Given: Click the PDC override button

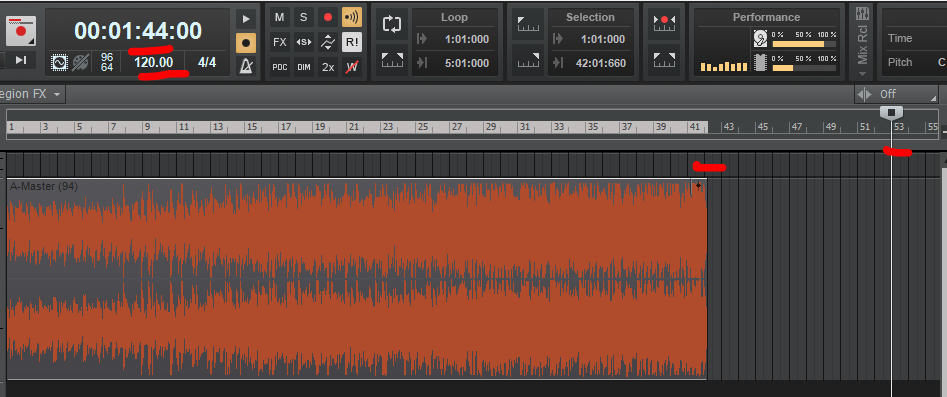Looking at the screenshot, I should [280, 67].
